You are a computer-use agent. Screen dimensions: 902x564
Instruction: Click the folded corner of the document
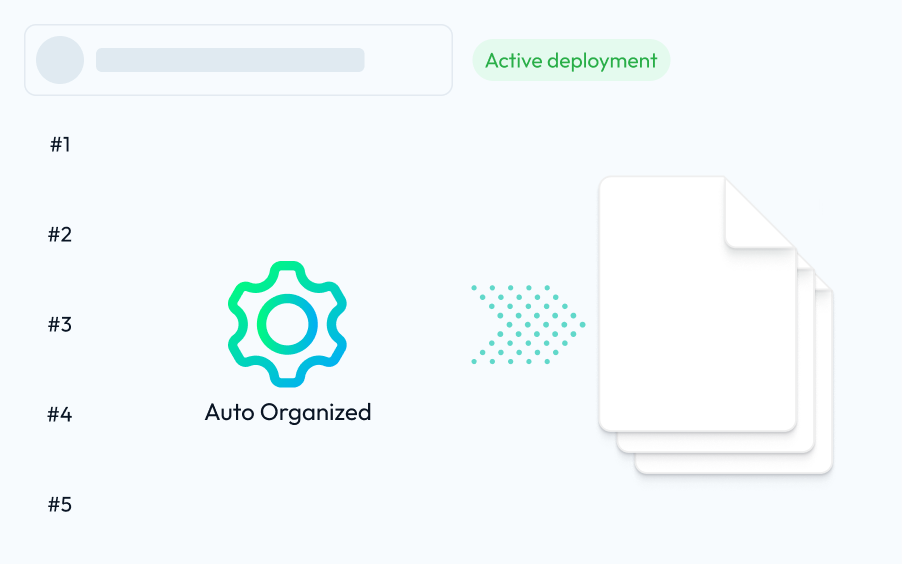pos(757,213)
